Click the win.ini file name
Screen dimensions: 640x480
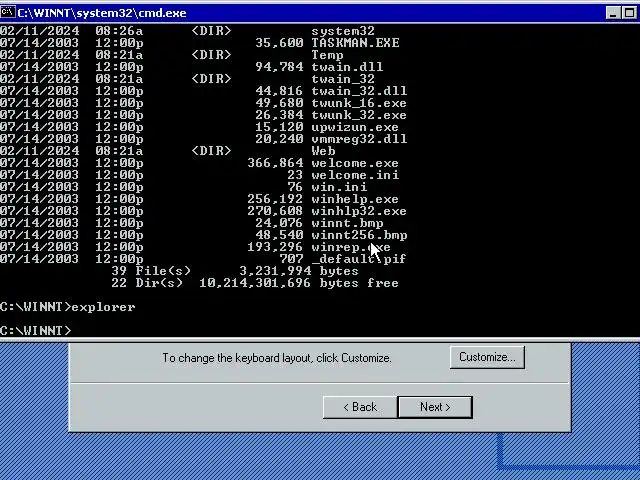339,187
